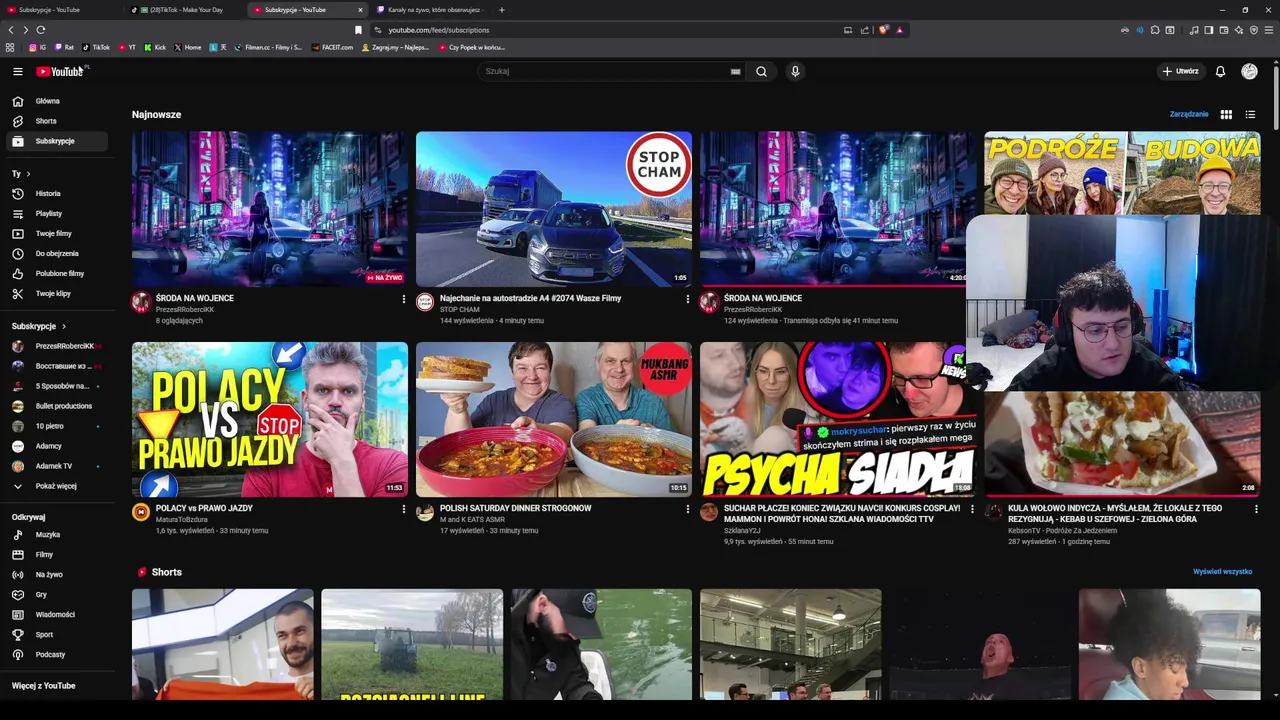
Task: Close the active Subskrypcje tab
Action: click(360, 10)
